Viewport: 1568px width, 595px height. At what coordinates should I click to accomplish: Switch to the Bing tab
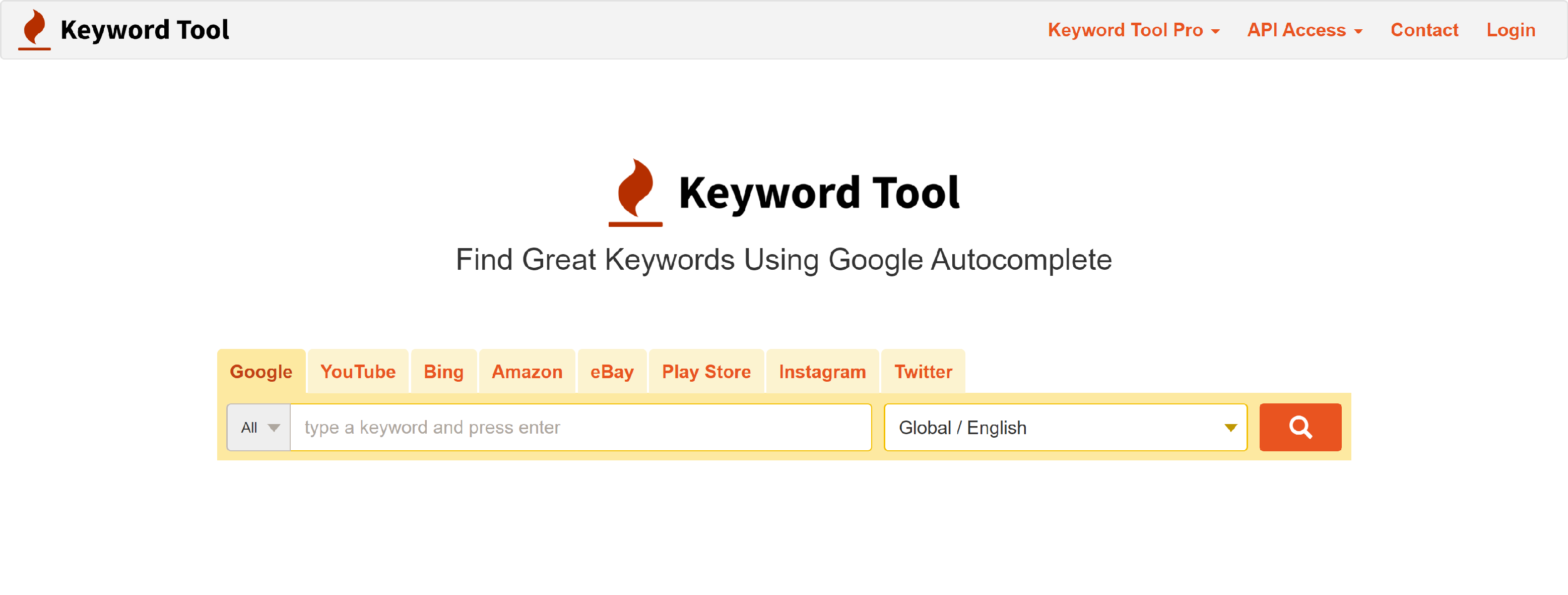444,371
